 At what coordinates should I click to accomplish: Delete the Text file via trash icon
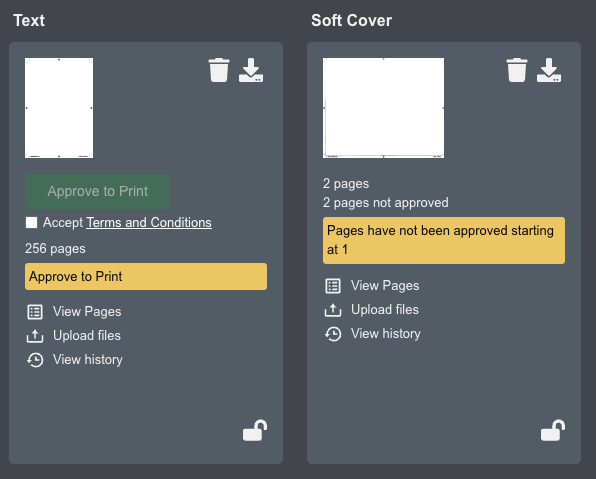(x=219, y=70)
